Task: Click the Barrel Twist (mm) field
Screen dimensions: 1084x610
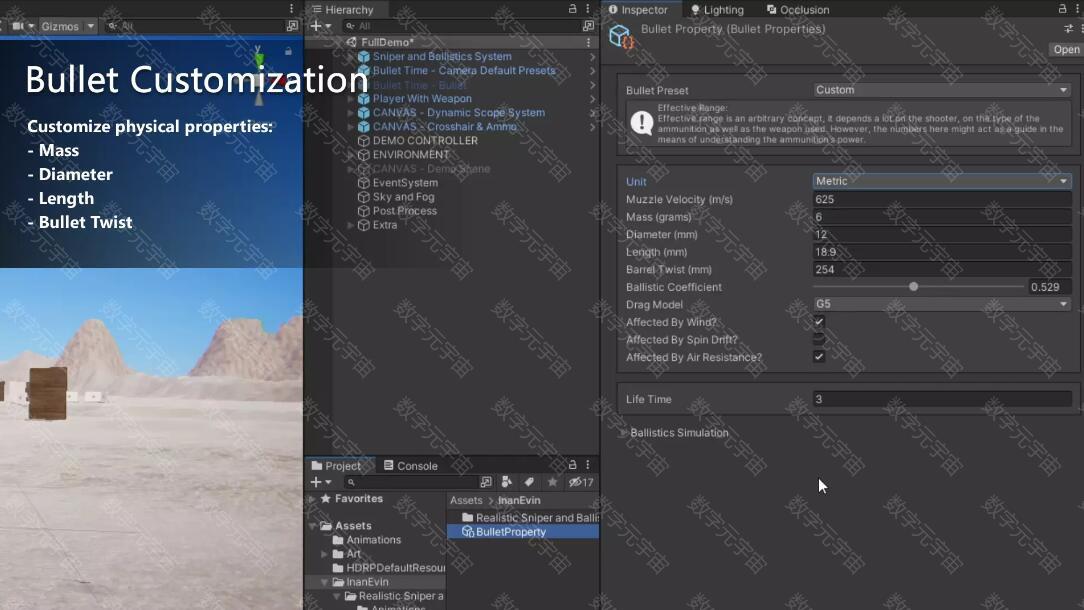Action: click(x=942, y=270)
